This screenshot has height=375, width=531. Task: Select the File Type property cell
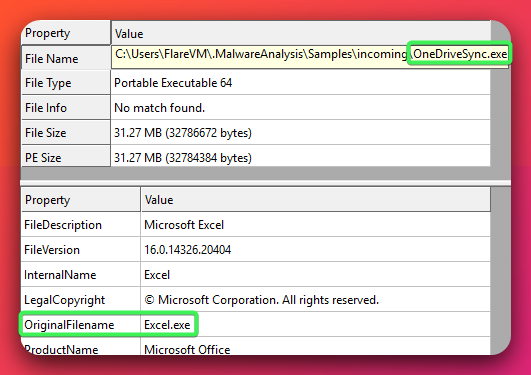[x=66, y=83]
